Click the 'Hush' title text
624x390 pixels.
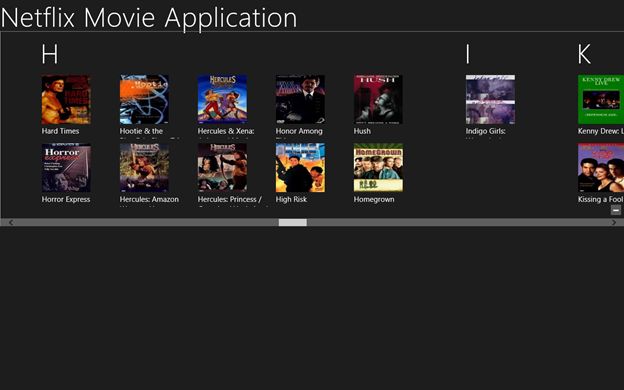click(x=362, y=131)
